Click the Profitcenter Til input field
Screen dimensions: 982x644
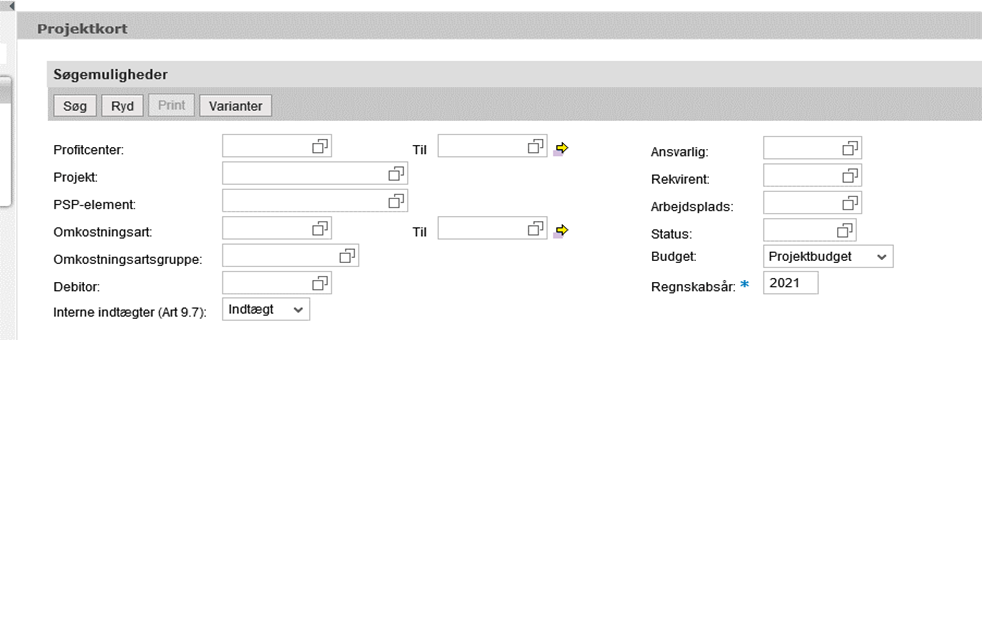tap(482, 147)
